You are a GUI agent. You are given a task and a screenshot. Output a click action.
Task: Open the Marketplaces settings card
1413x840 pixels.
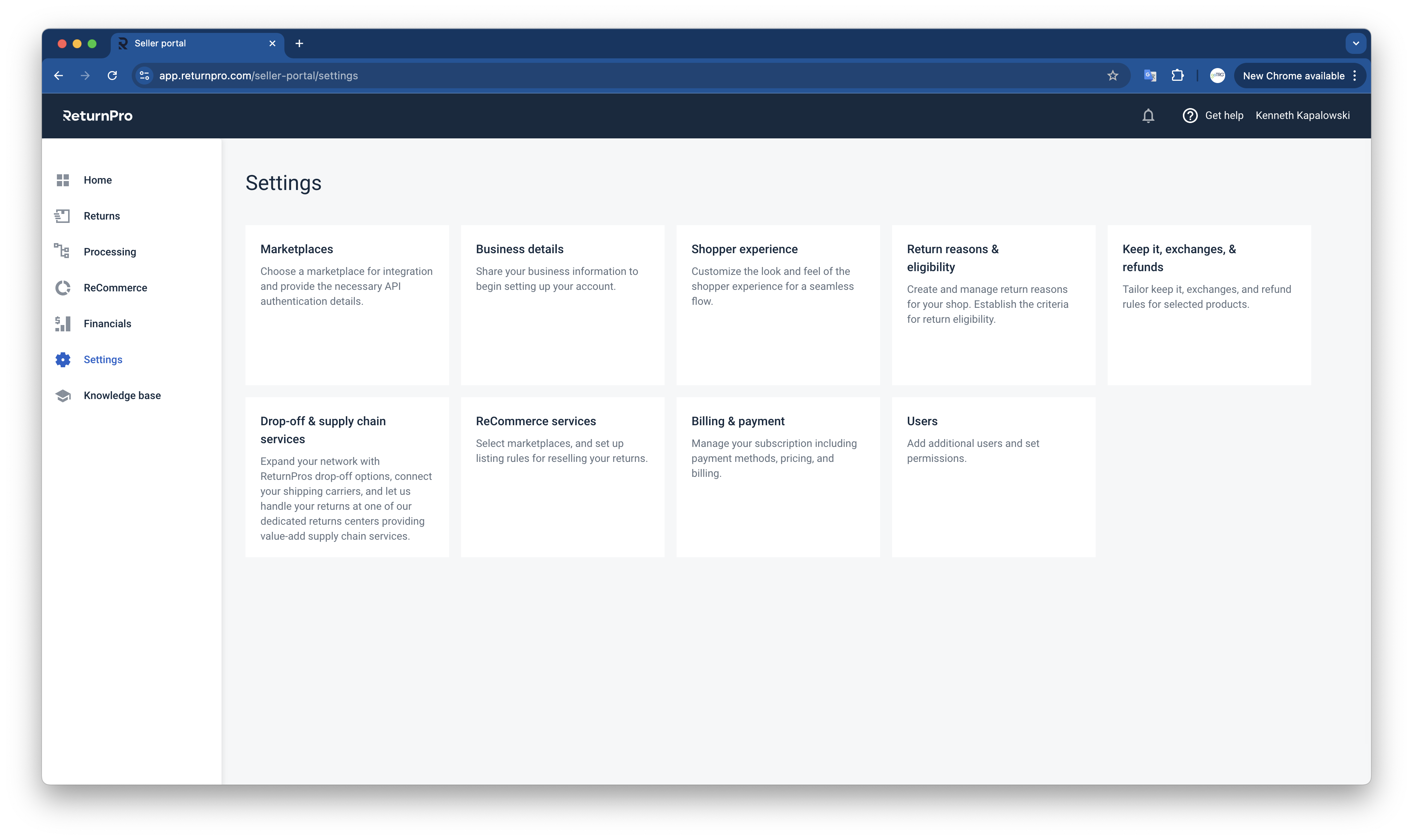347,305
